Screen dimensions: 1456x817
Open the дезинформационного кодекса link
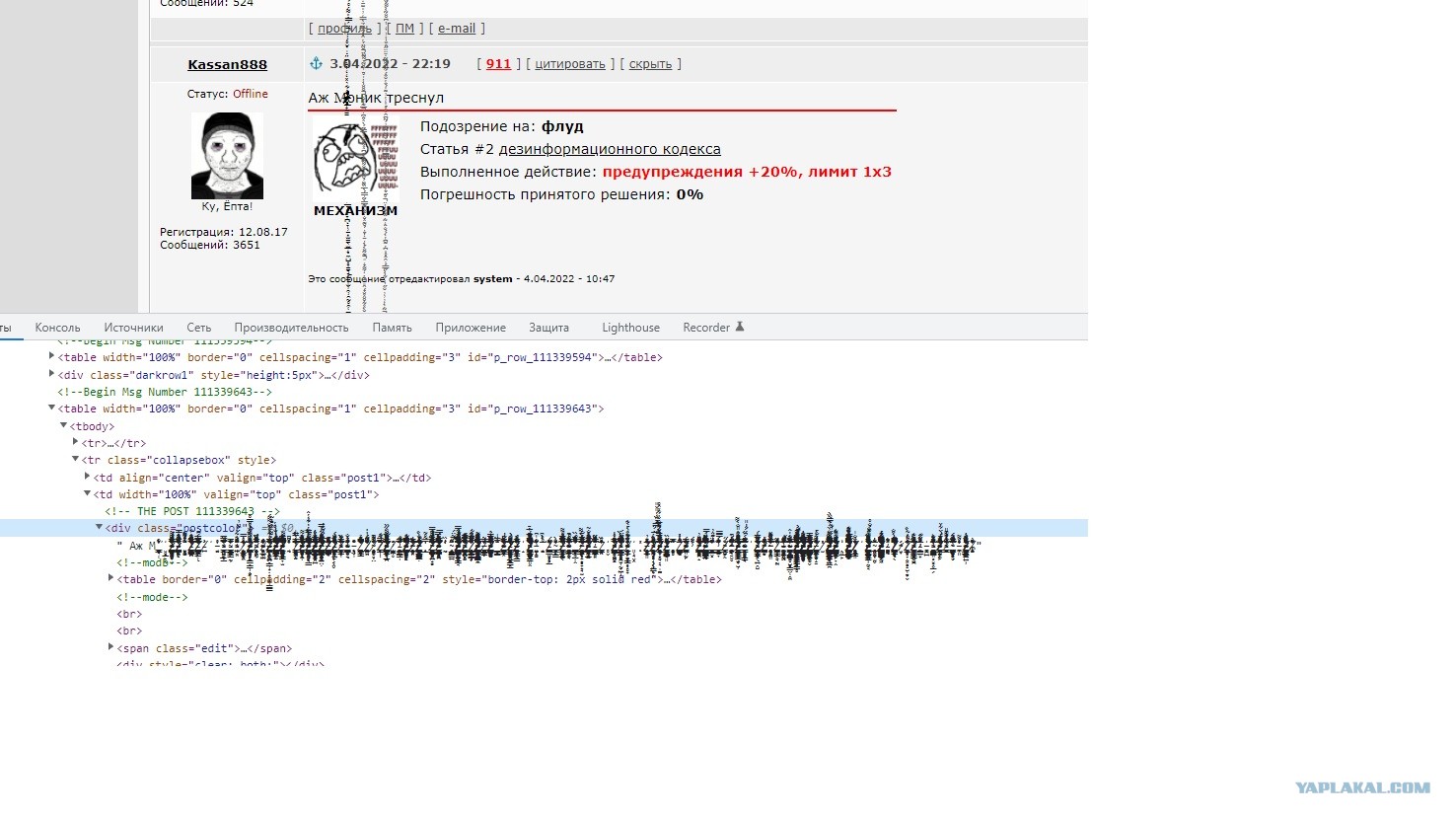pyautogui.click(x=610, y=149)
